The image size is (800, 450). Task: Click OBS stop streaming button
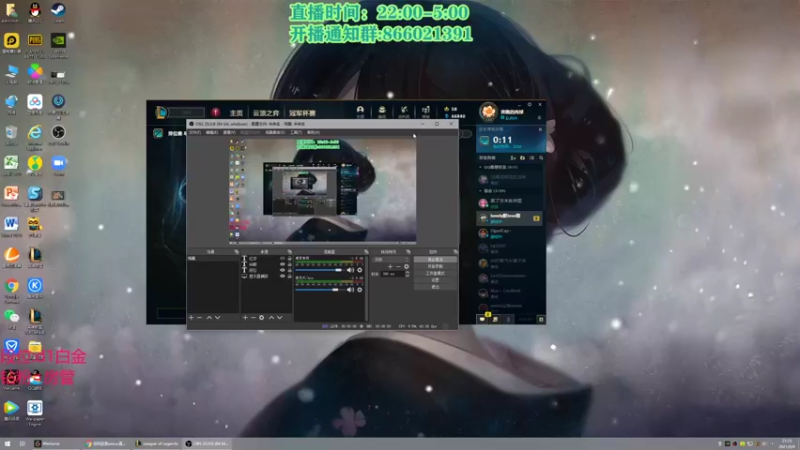pos(435,259)
